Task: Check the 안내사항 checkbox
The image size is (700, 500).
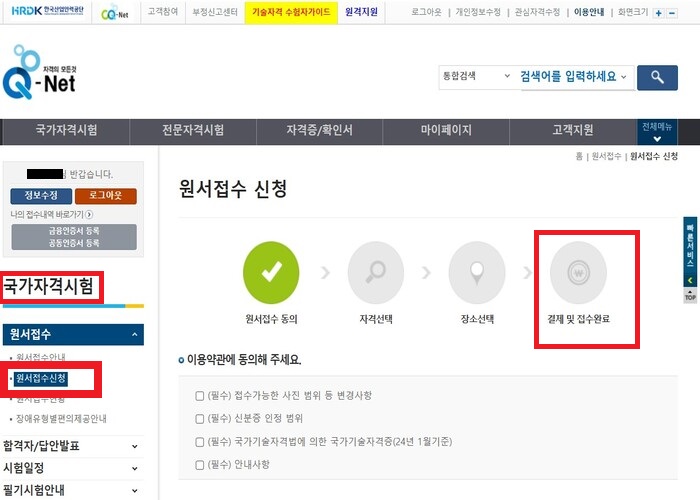Action: pyautogui.click(x=200, y=465)
